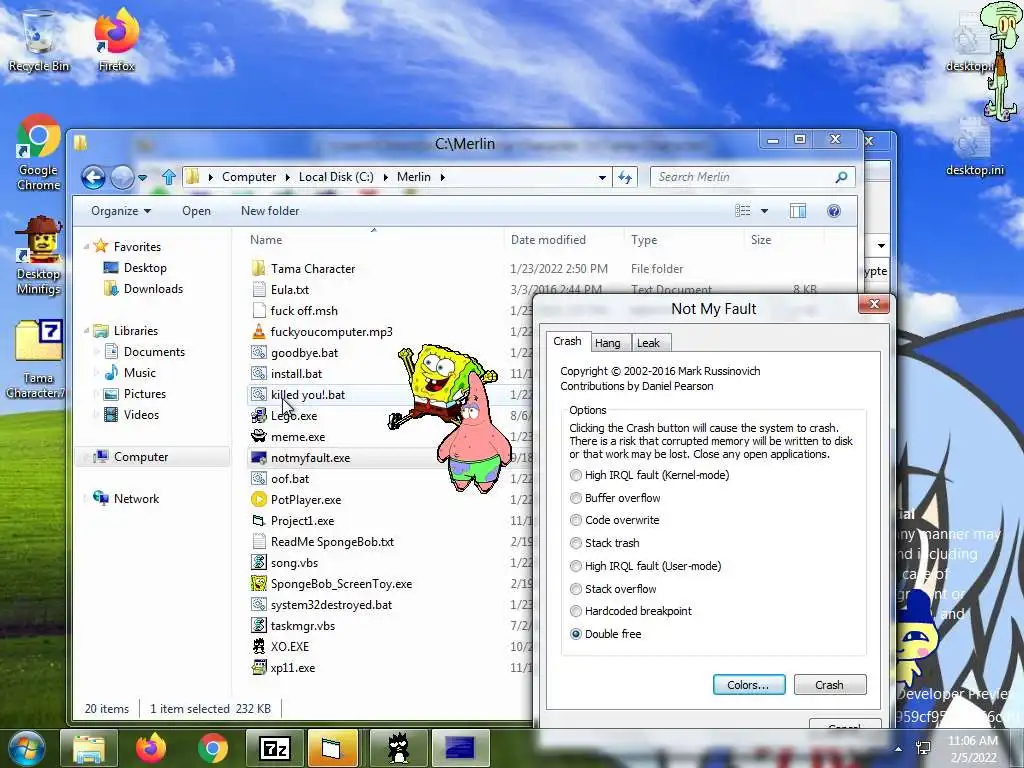Click the Colors... button
This screenshot has width=1024, height=768.
(748, 685)
